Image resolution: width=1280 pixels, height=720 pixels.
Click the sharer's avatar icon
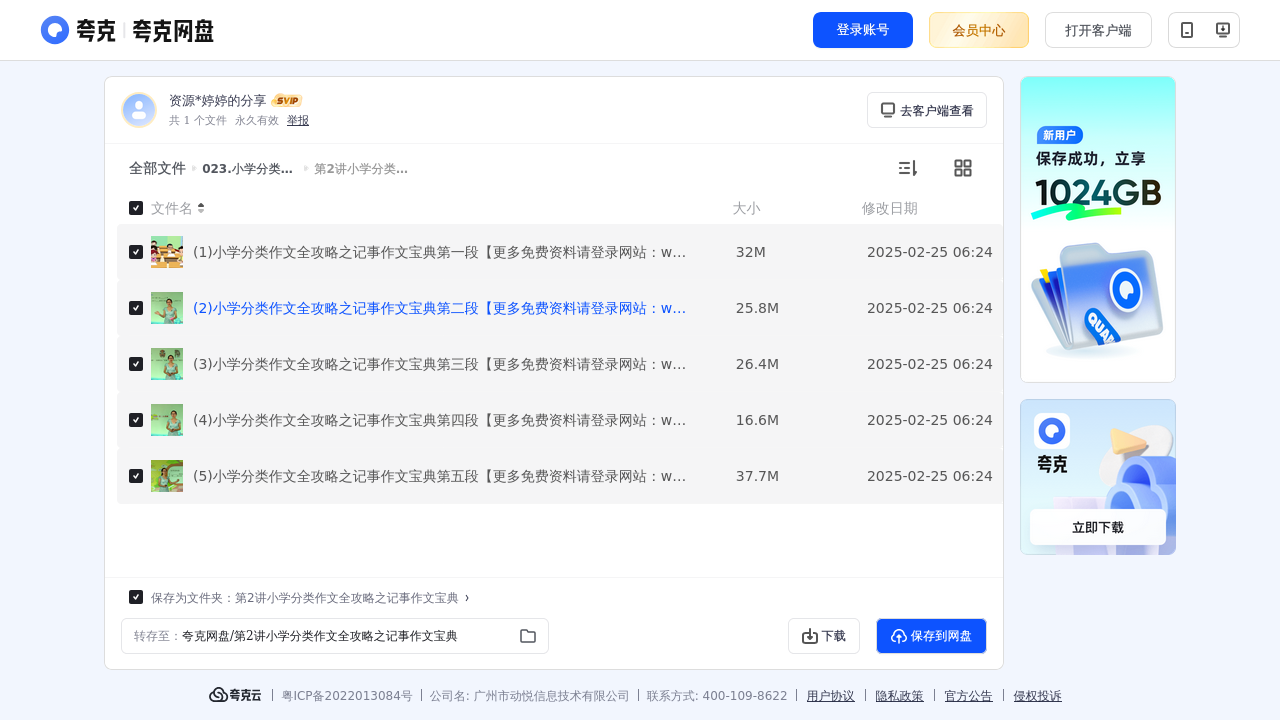[139, 110]
